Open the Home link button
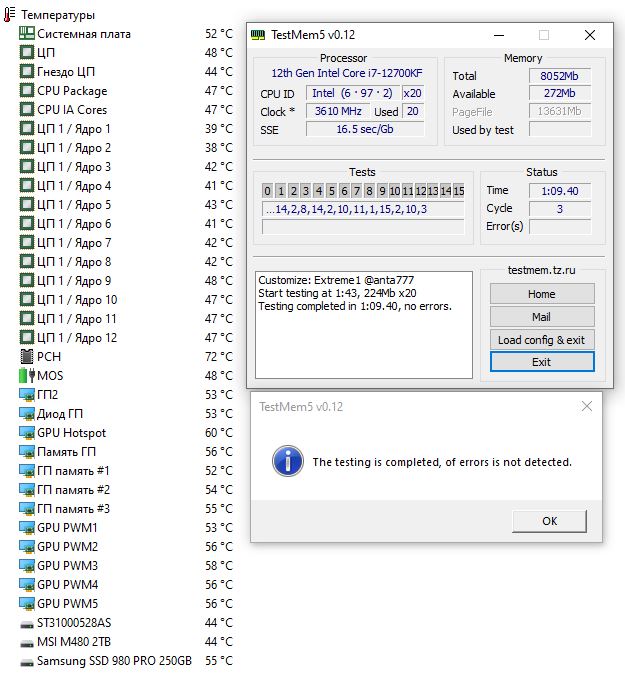 (x=542, y=294)
